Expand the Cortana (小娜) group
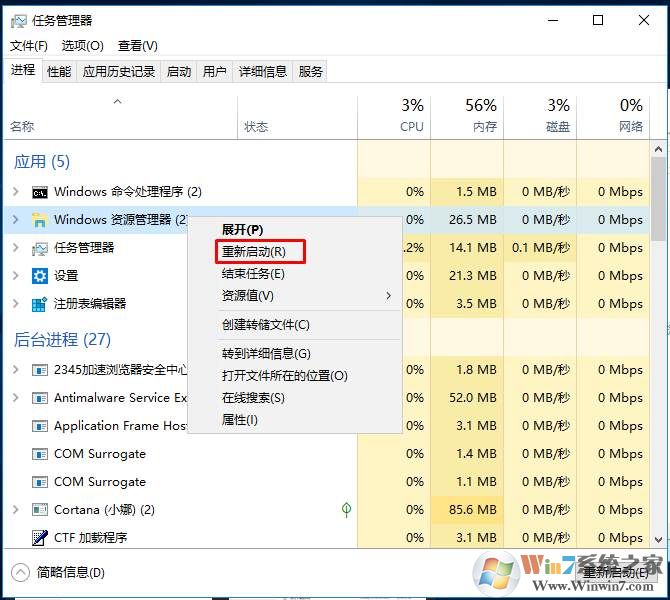The height and width of the screenshot is (600, 670). click(16, 510)
